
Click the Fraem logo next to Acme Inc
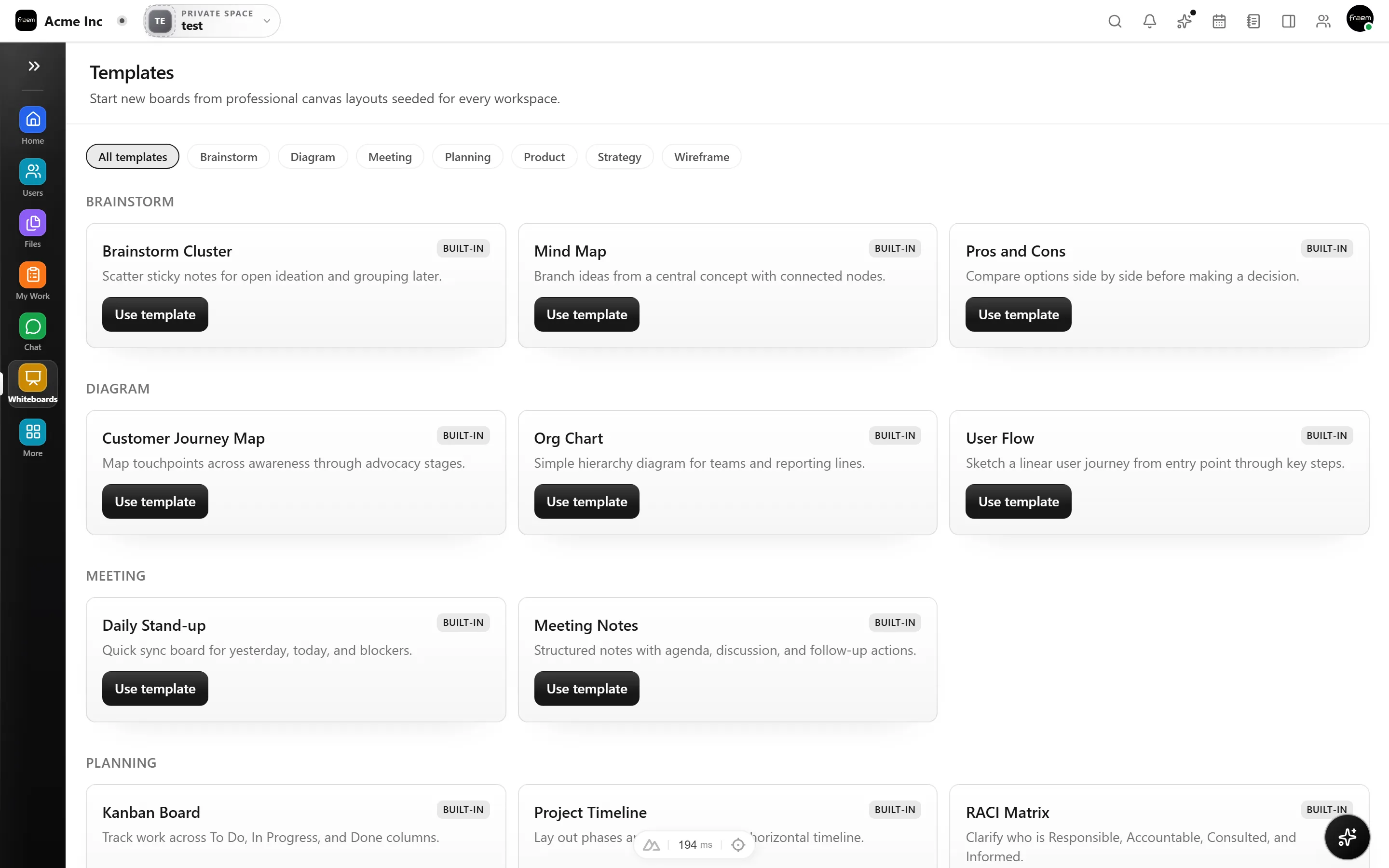tap(26, 21)
